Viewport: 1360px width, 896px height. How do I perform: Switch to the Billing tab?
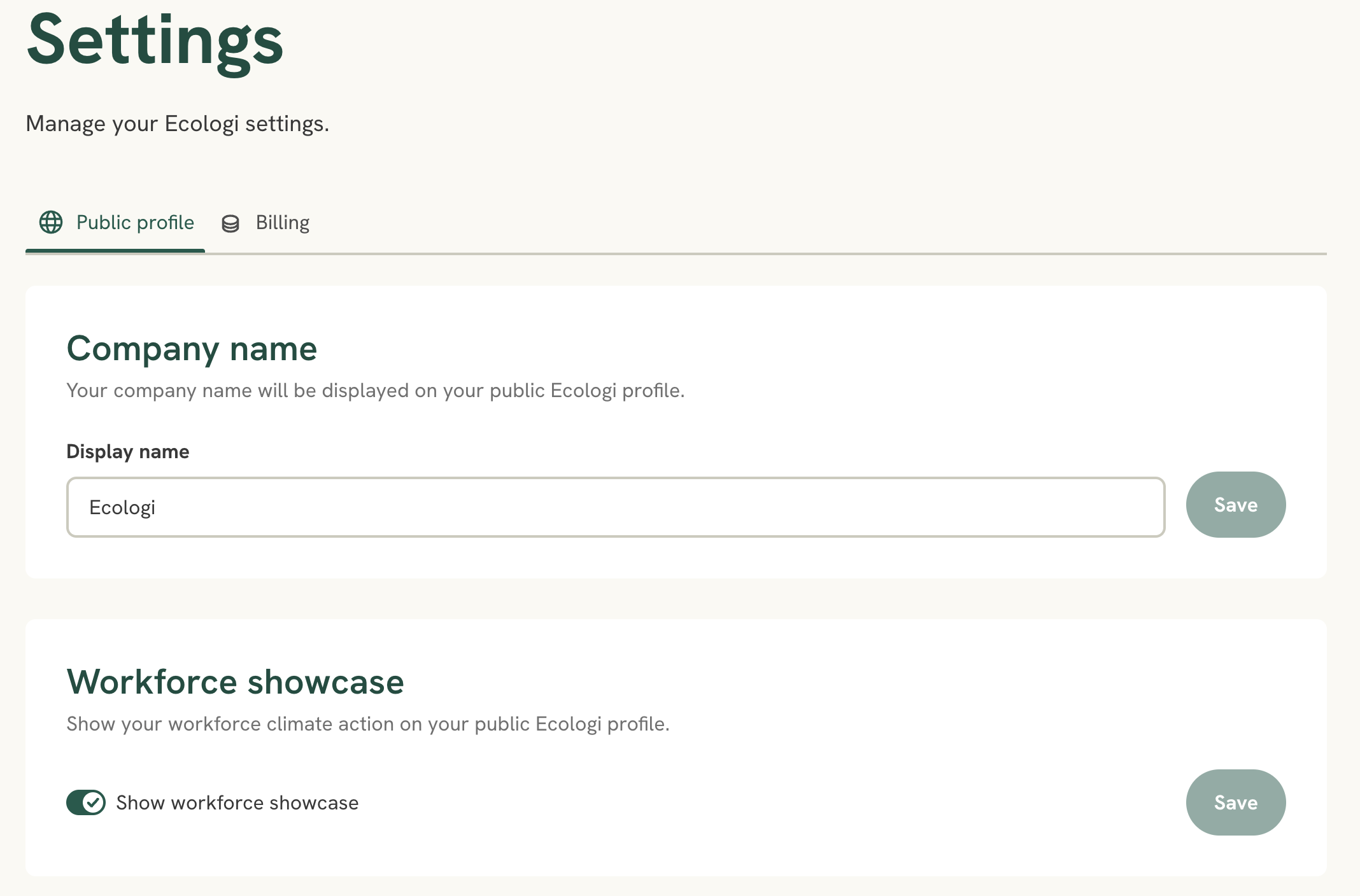pyautogui.click(x=265, y=222)
